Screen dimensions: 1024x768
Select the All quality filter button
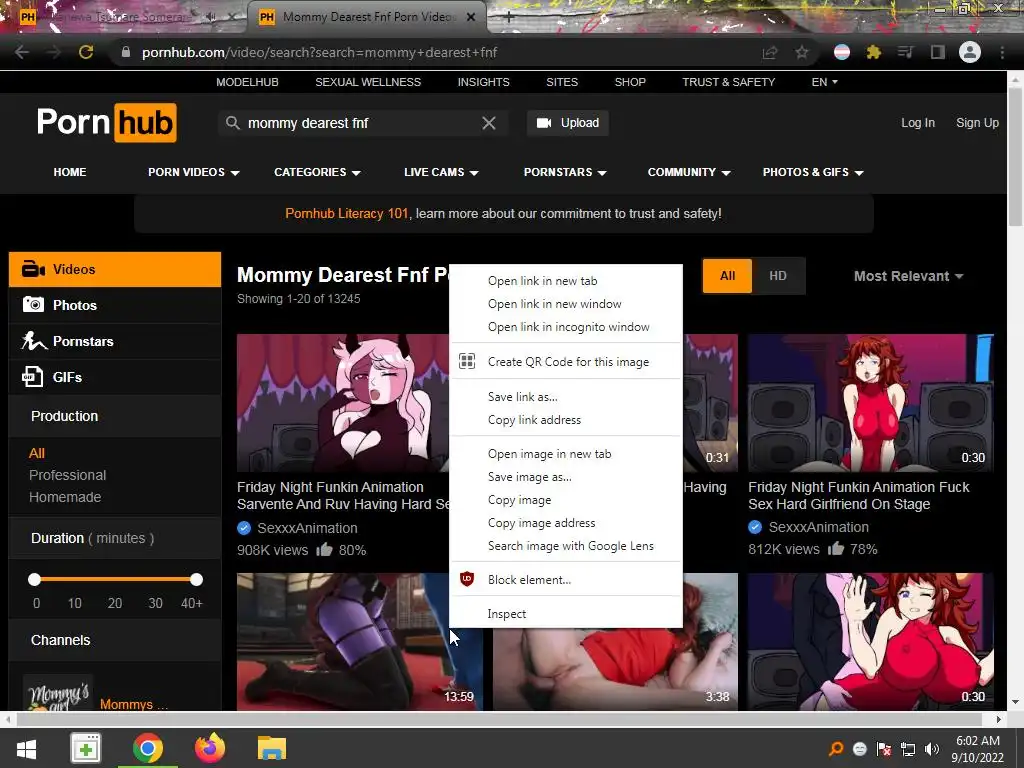pyautogui.click(x=728, y=276)
